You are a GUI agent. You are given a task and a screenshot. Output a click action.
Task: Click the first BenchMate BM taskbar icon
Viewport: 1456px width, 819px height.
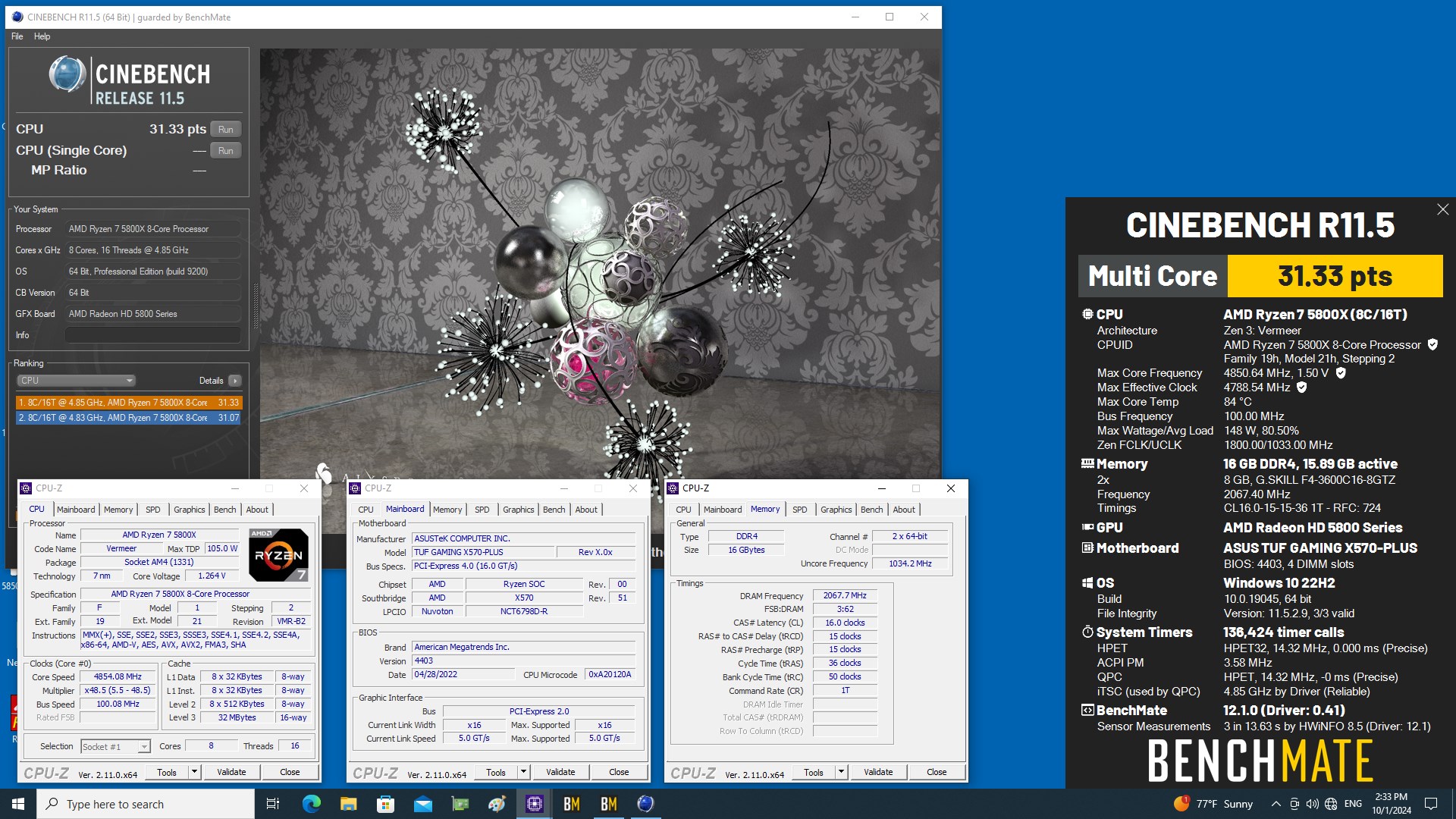(572, 804)
